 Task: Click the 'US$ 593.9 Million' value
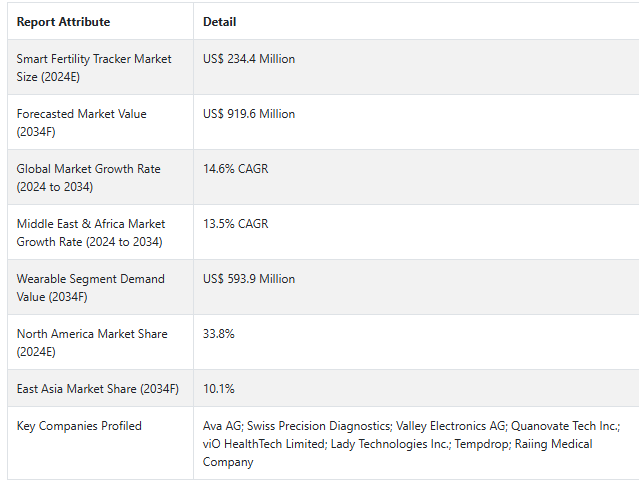tap(249, 279)
